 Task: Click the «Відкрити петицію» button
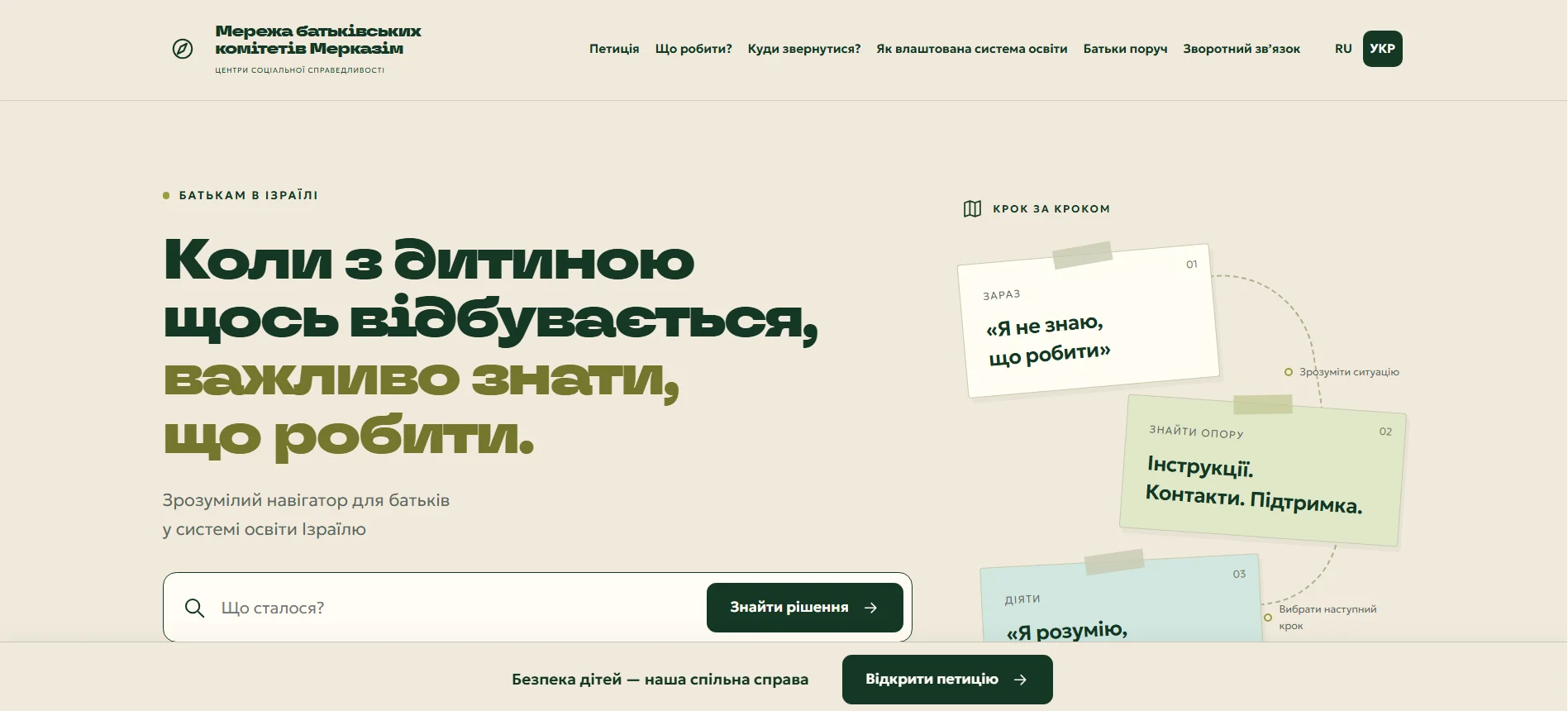947,680
